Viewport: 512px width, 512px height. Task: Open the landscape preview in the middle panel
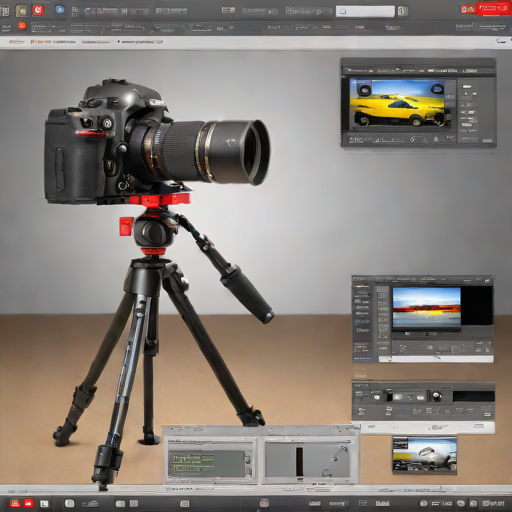point(426,307)
